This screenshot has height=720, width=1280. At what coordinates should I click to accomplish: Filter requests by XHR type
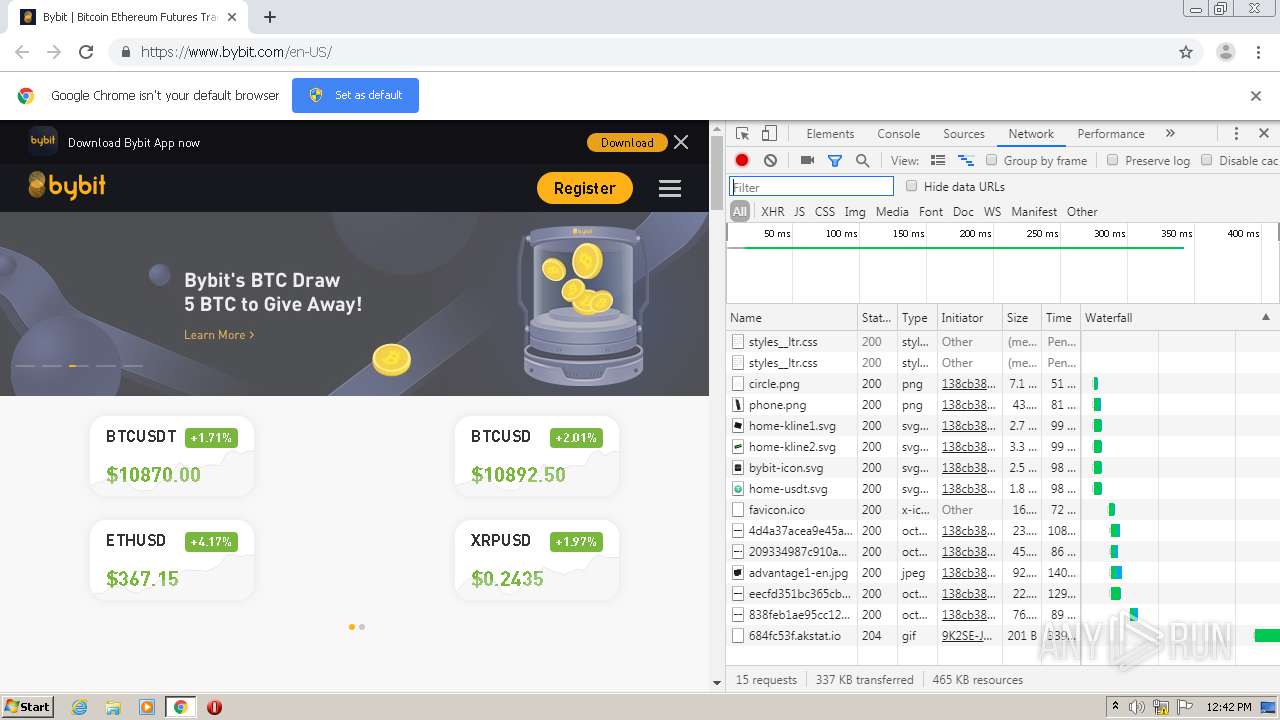(x=772, y=212)
